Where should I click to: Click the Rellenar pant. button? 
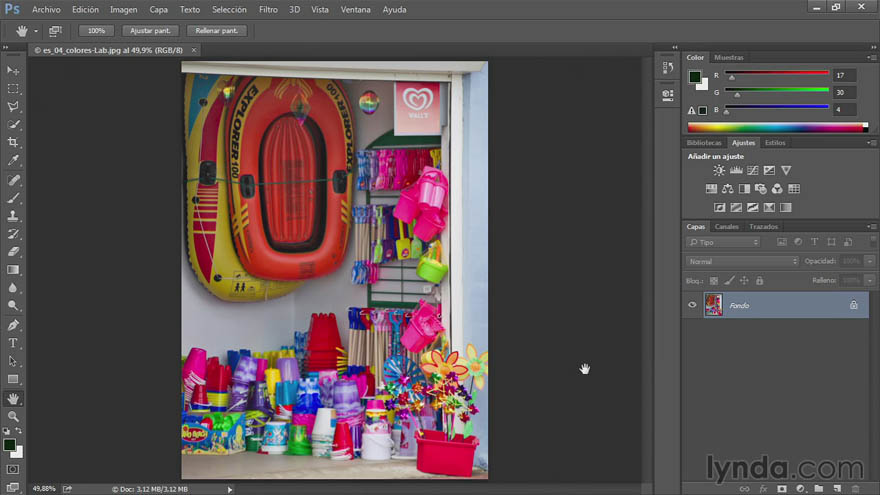[216, 31]
